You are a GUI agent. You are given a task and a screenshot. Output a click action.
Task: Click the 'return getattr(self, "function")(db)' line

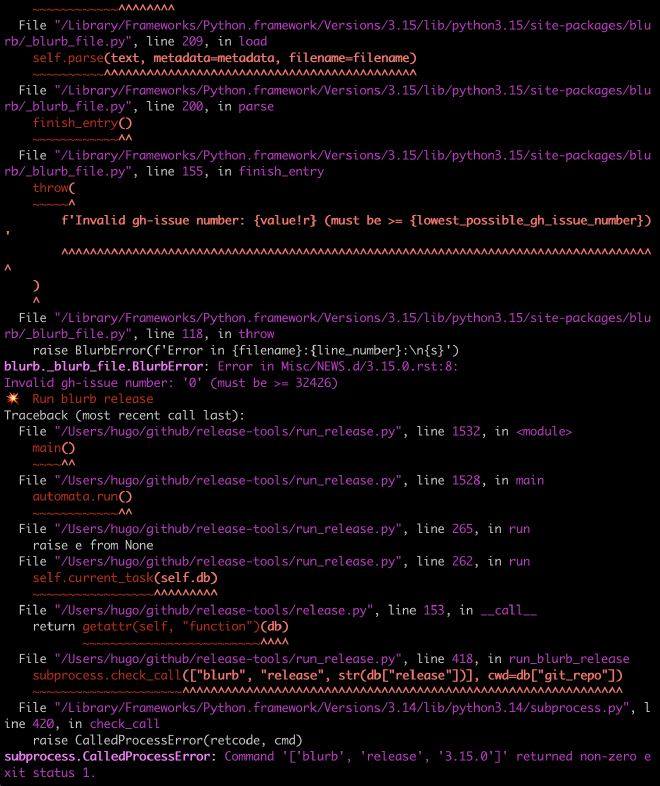160,627
